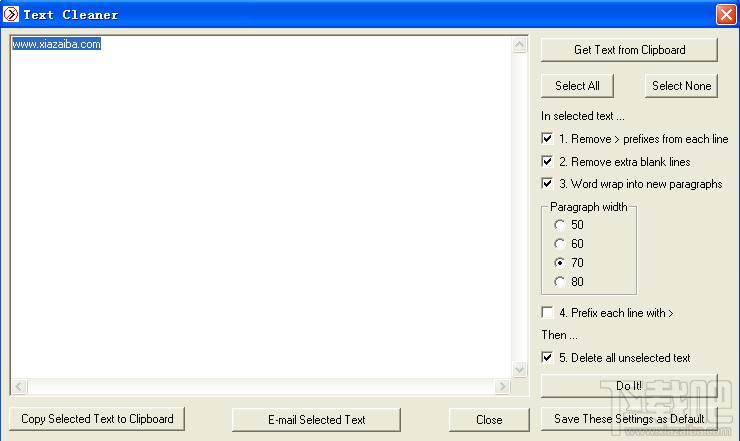Click the horizontal scrollbar left arrow

click(19, 387)
